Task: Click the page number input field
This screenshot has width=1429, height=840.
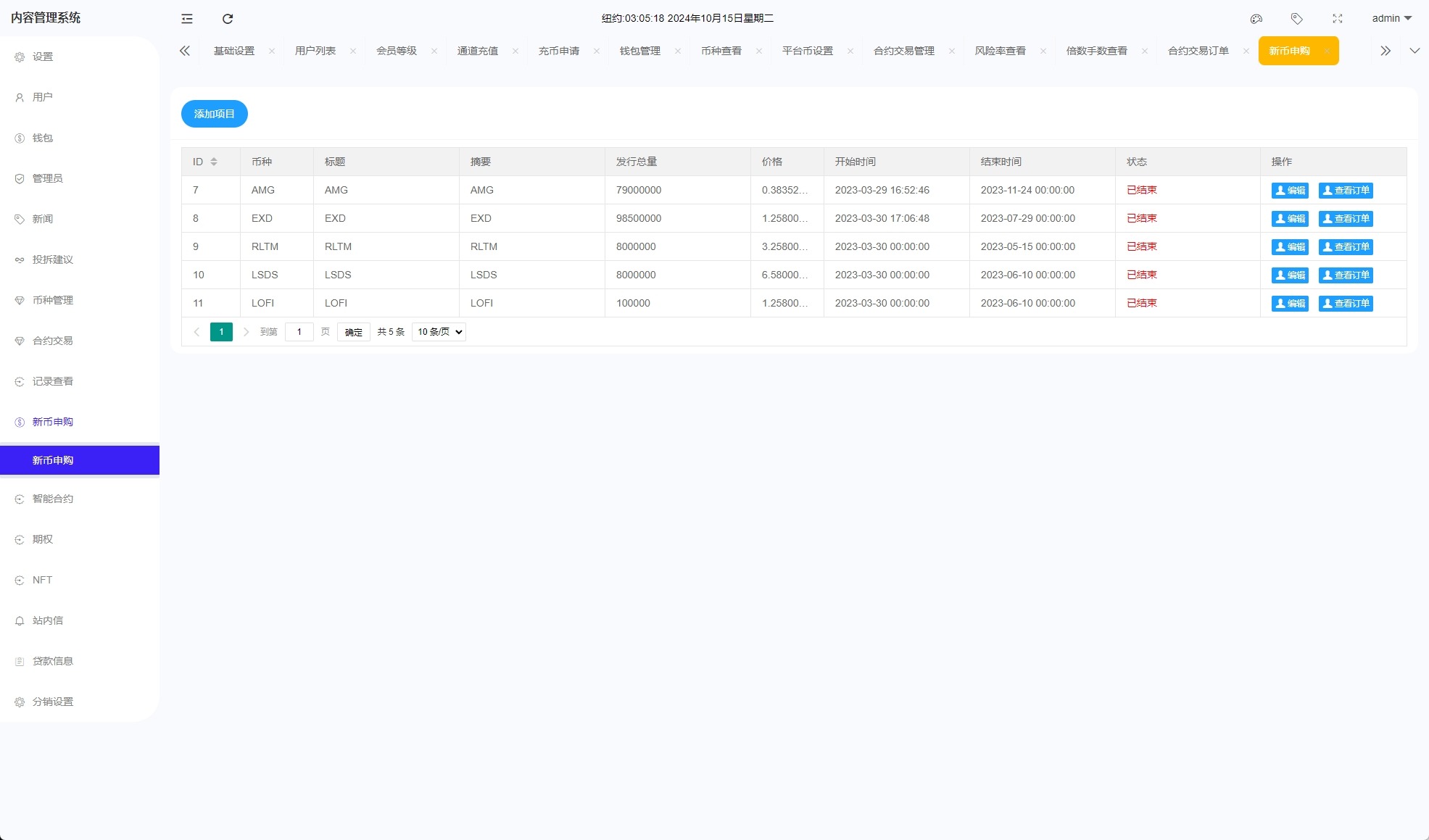Action: (x=299, y=332)
